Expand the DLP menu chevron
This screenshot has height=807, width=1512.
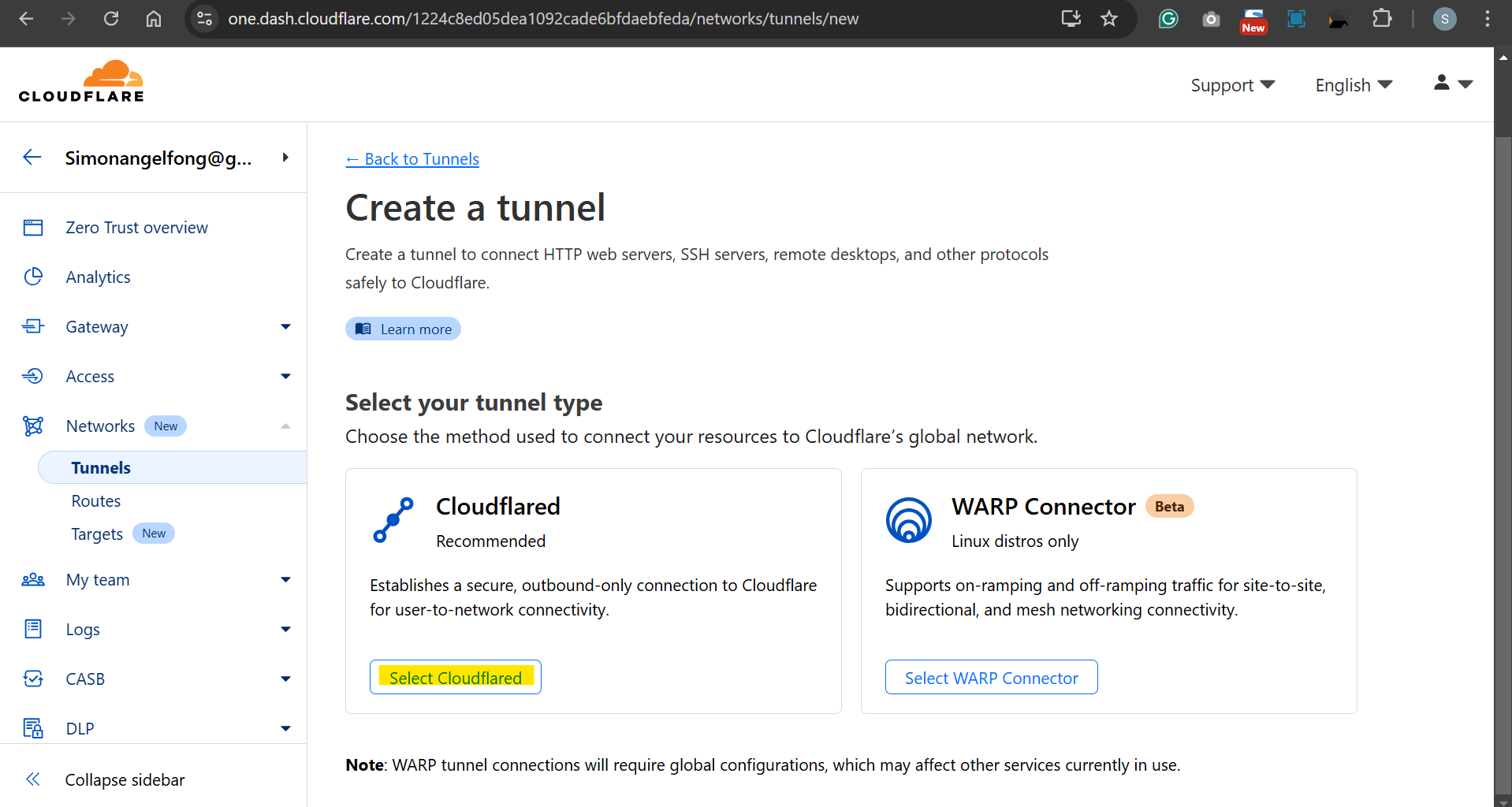point(285,728)
